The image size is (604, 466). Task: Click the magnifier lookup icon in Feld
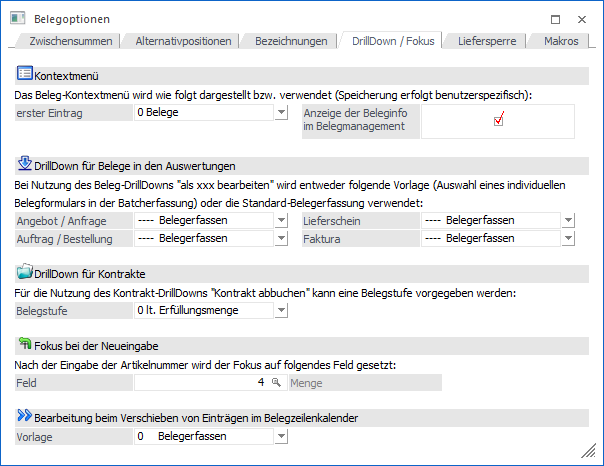click(x=276, y=383)
